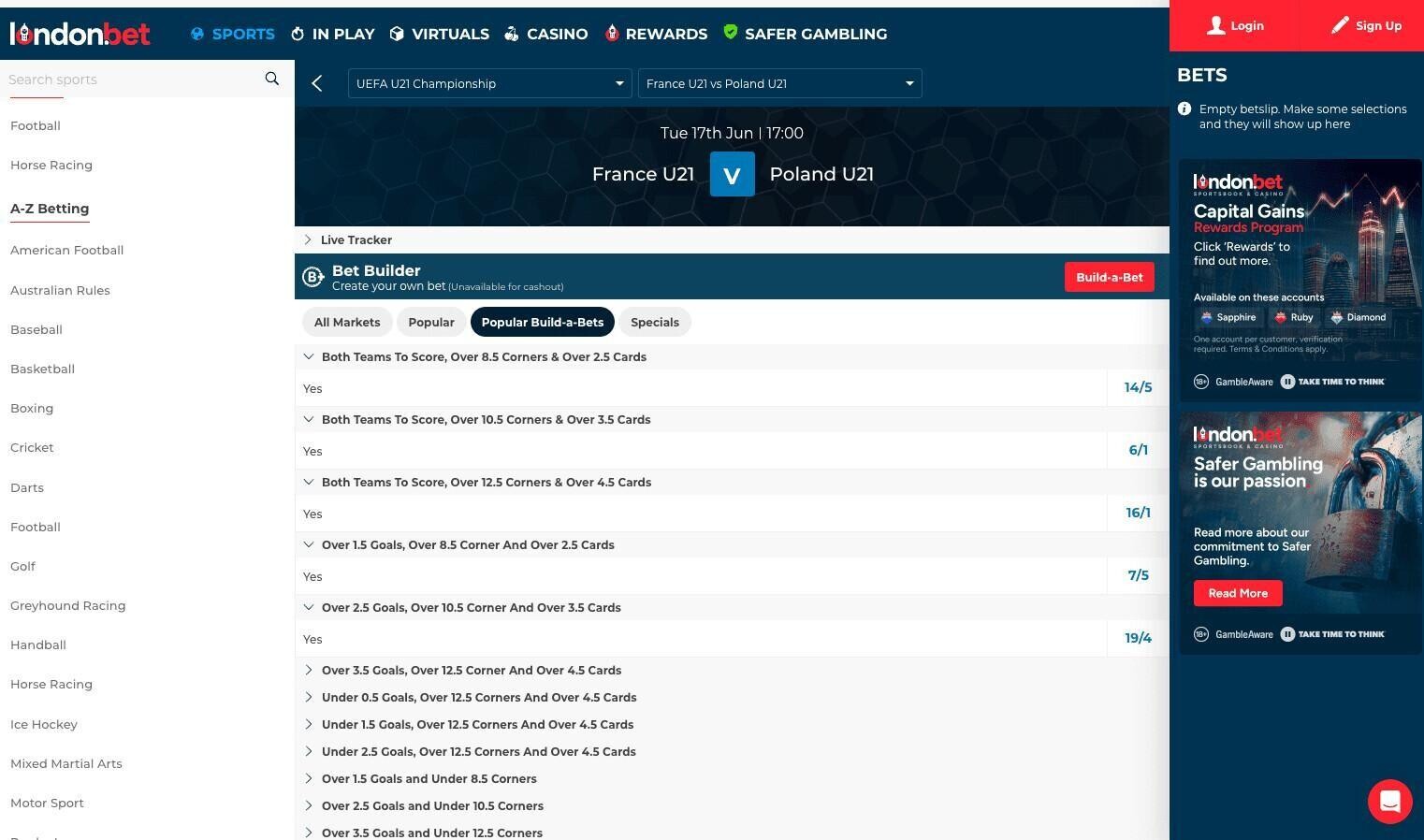Click the Search sports input field

[x=131, y=80]
